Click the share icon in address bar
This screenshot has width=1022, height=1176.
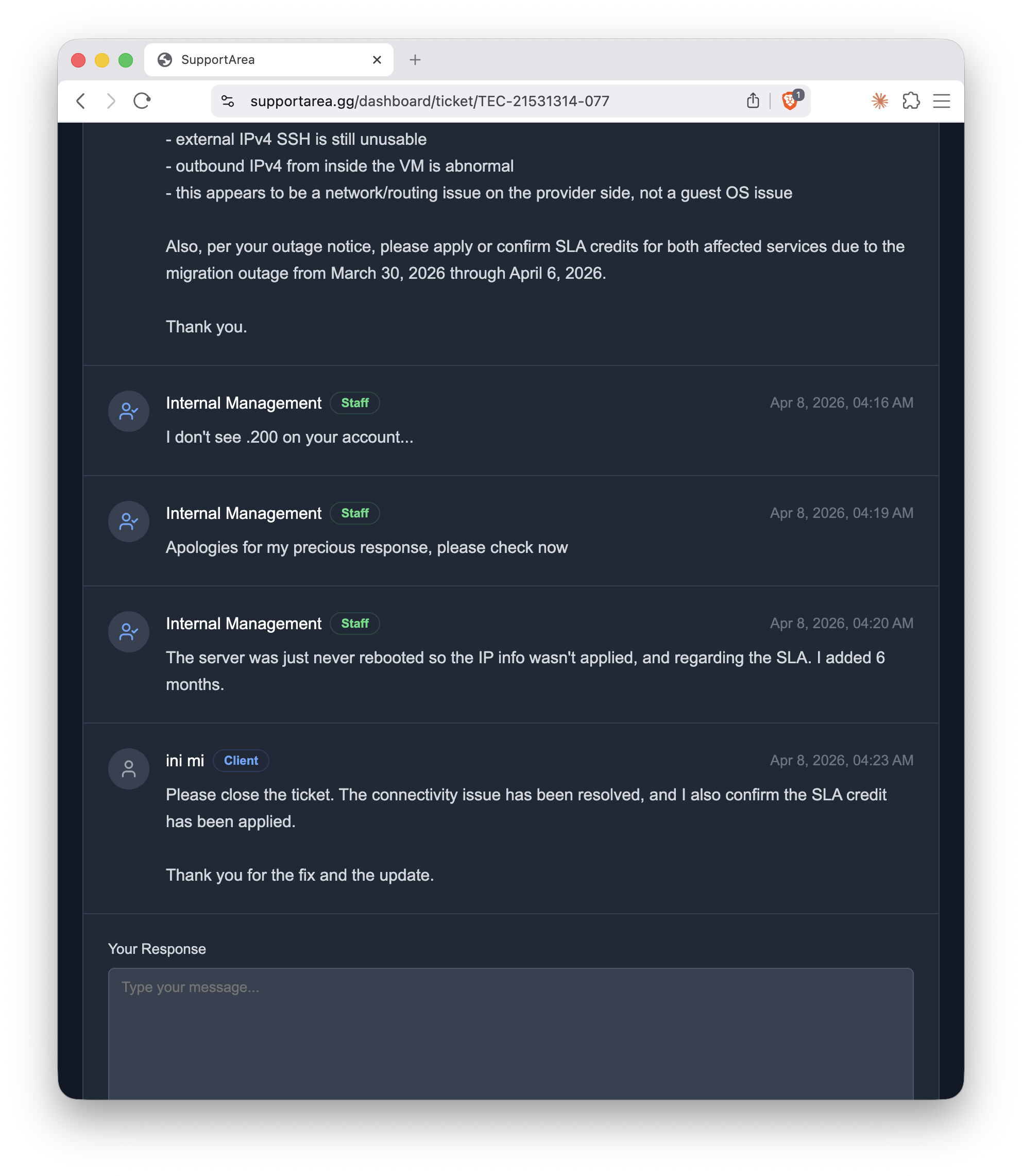pyautogui.click(x=753, y=101)
